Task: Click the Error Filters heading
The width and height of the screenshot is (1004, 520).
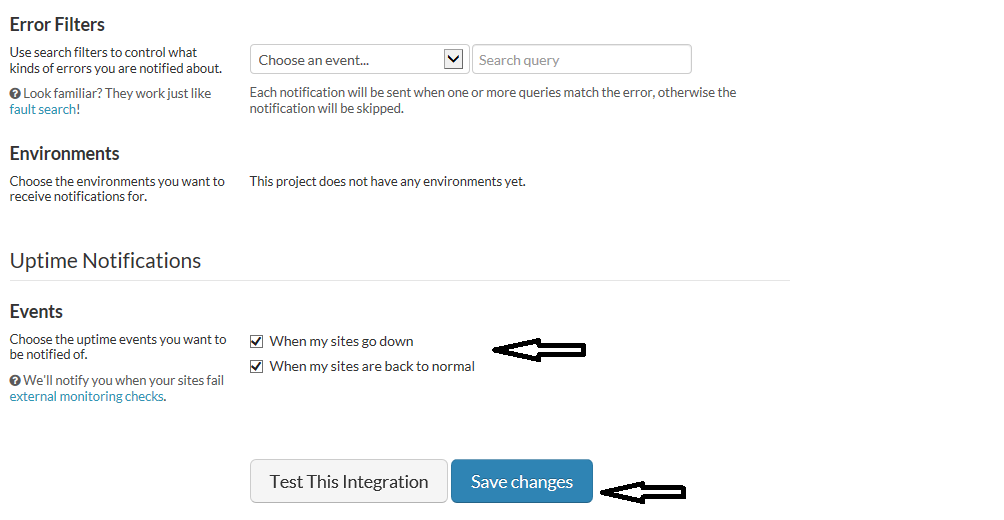Action: click(57, 24)
